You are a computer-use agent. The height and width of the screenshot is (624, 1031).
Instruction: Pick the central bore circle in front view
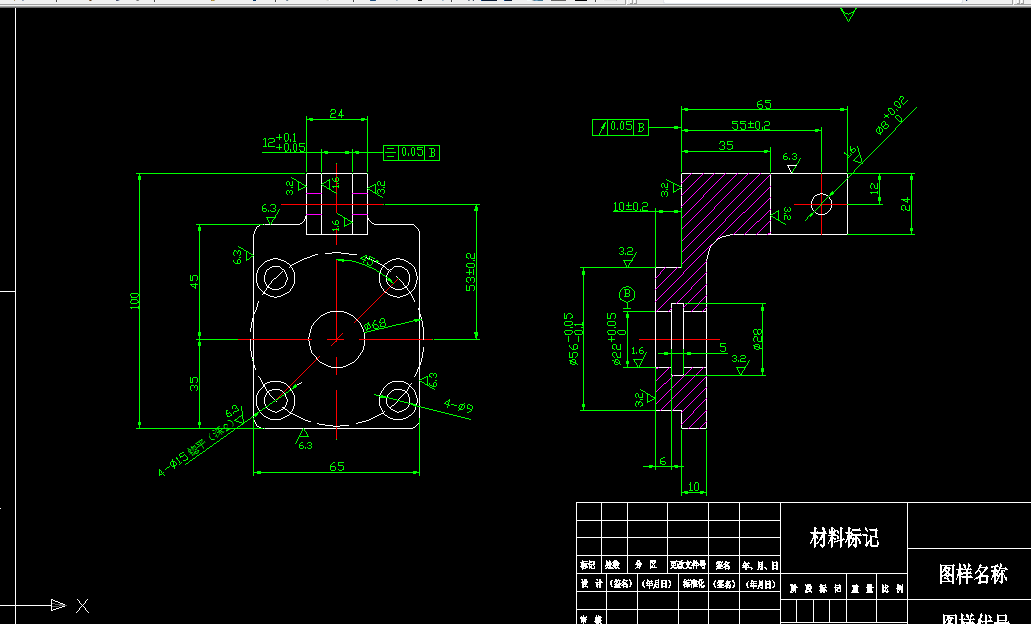(x=337, y=339)
